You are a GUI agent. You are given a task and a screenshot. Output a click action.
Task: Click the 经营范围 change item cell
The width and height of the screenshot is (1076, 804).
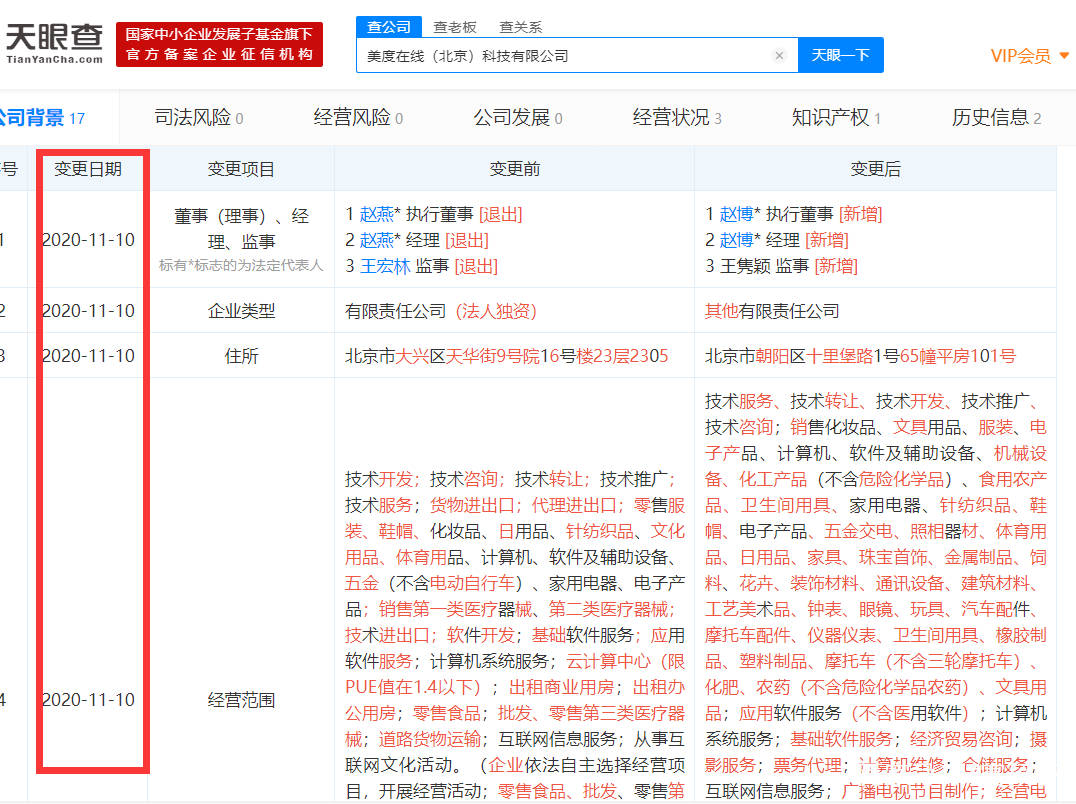(242, 700)
